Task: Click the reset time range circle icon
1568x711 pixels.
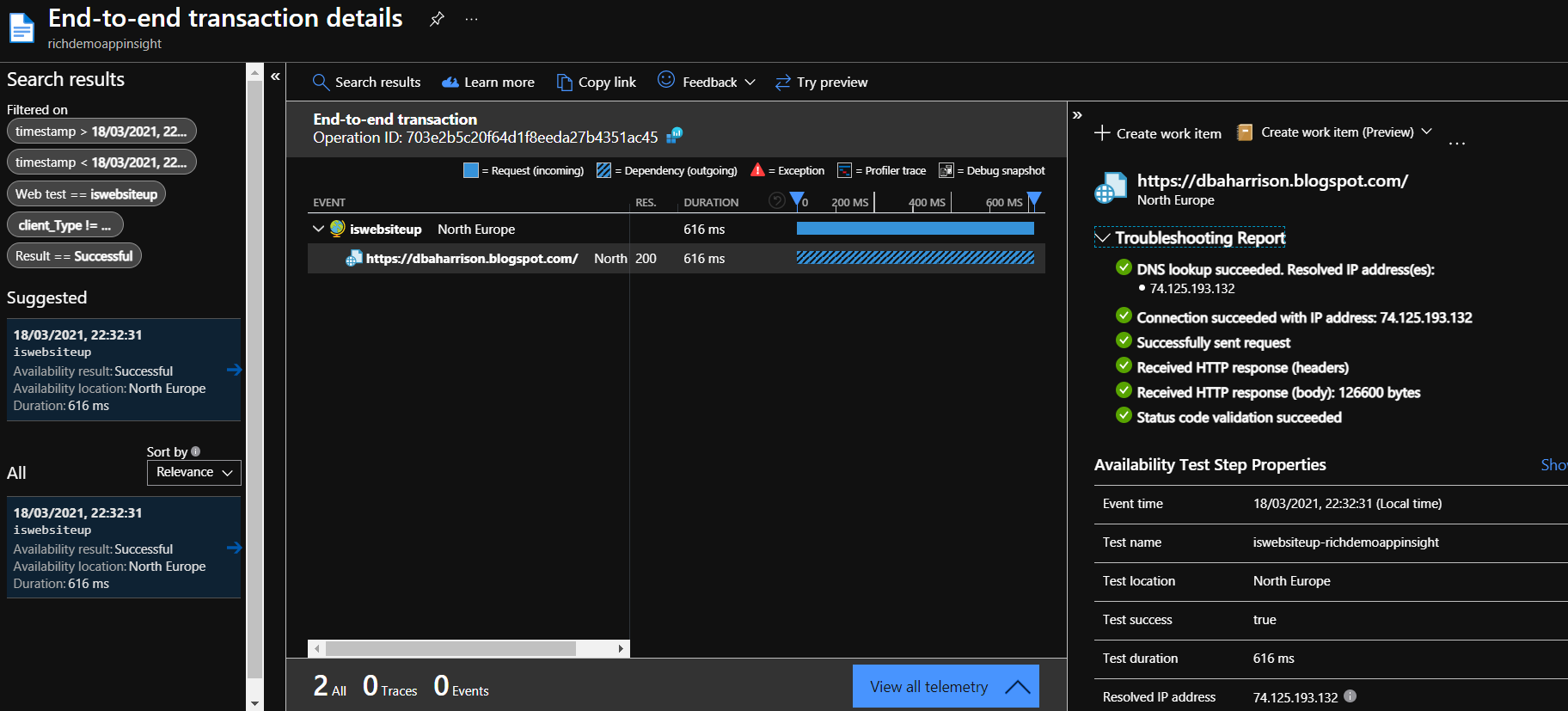Action: 776,200
